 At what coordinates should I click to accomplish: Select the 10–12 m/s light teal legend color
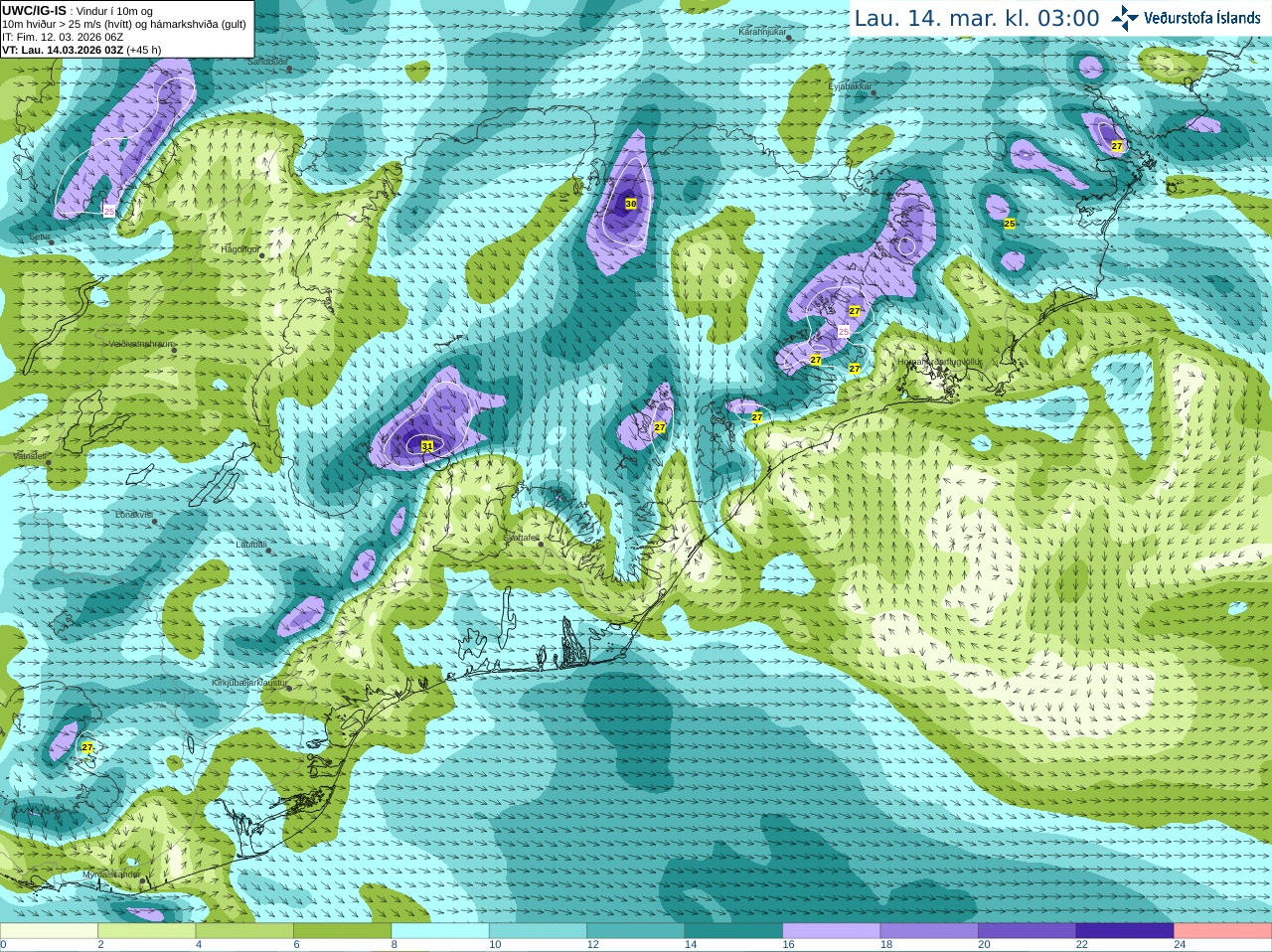538,930
